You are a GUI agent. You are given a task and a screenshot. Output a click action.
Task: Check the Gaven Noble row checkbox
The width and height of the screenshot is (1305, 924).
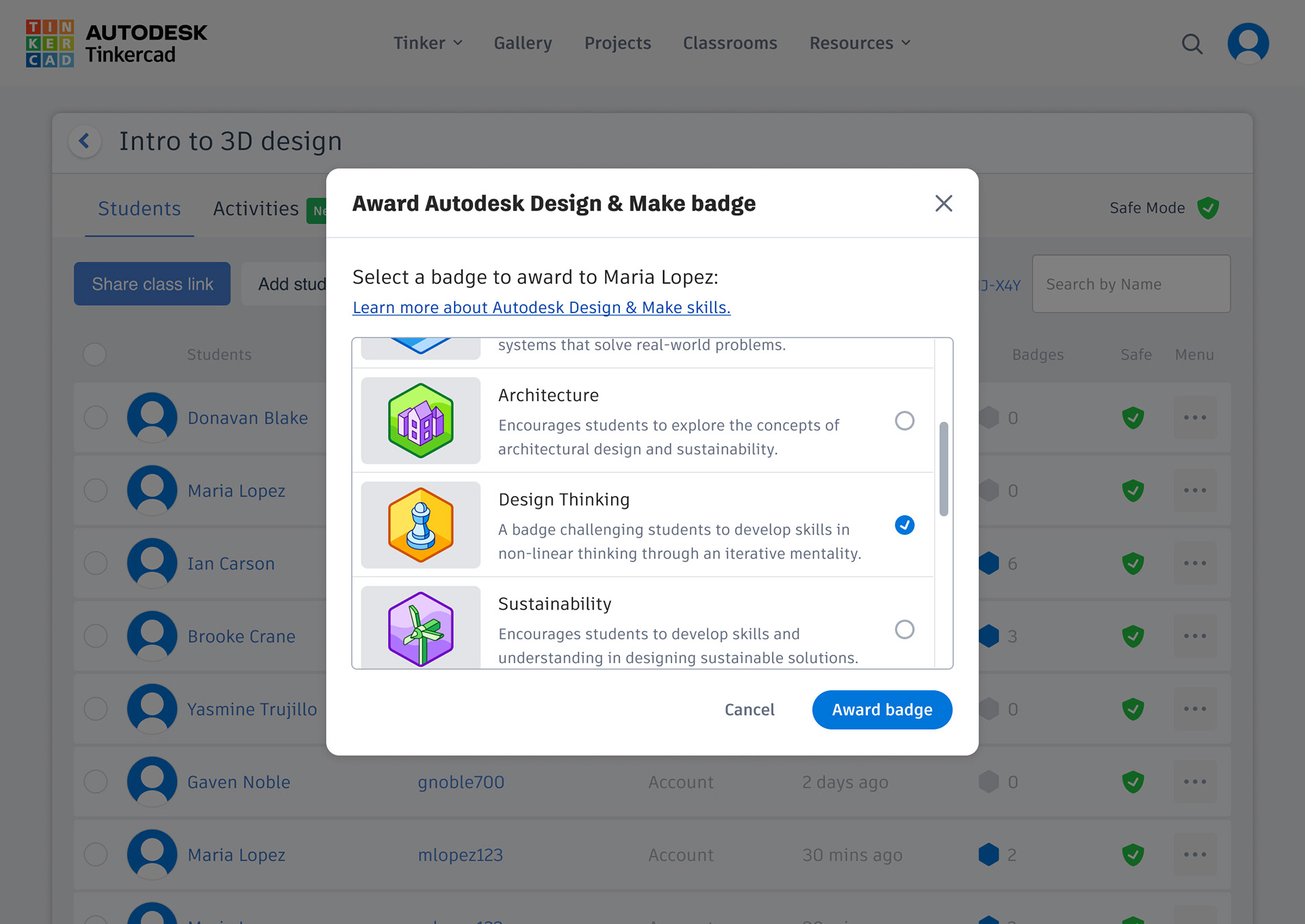(x=96, y=782)
